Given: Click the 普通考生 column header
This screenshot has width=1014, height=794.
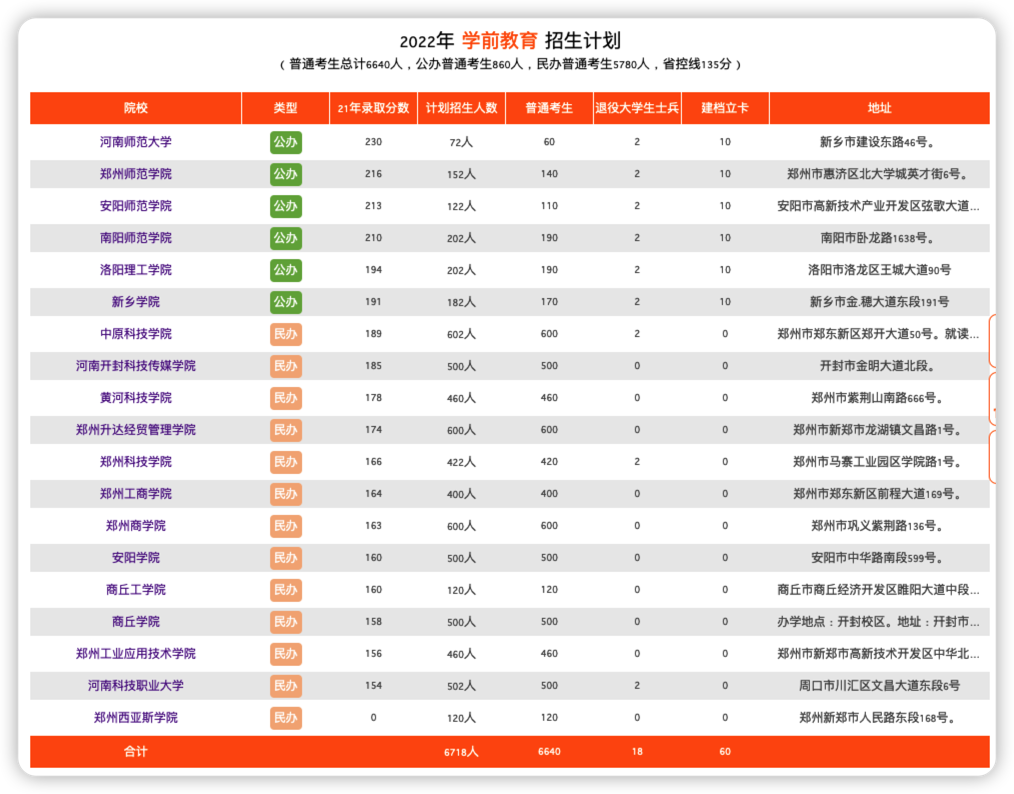Looking at the screenshot, I should (549, 108).
